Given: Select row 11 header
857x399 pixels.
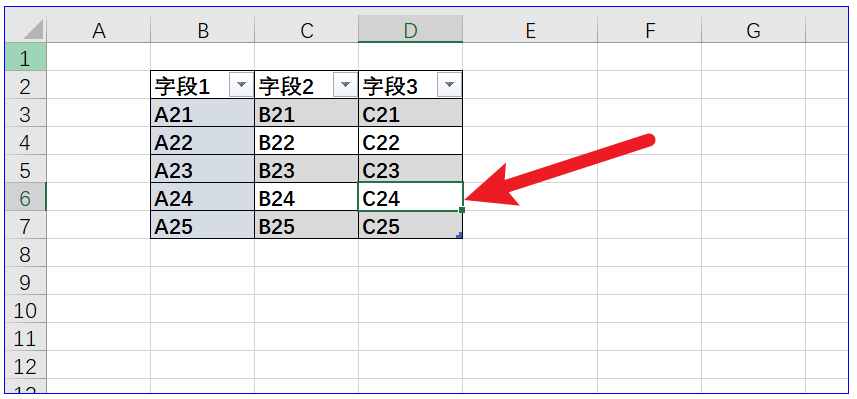Looking at the screenshot, I should tap(25, 337).
